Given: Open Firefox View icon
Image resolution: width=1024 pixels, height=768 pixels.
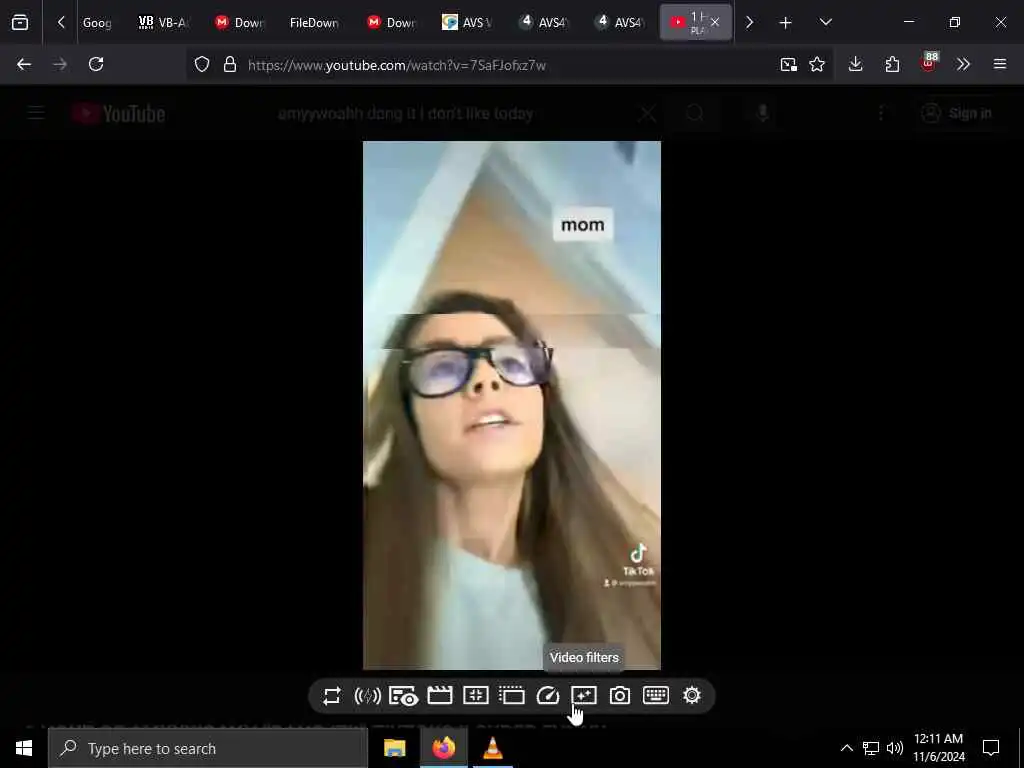Looking at the screenshot, I should [20, 22].
